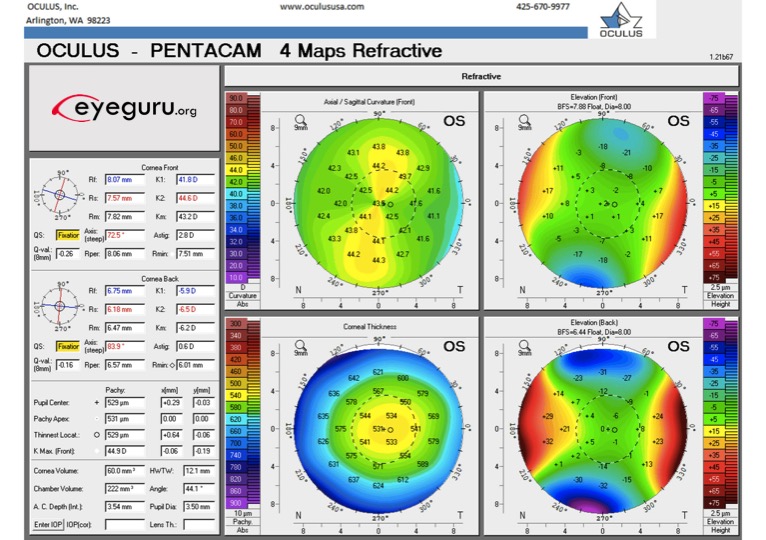Select +15 swatch on back elevation scale
766x540 pixels.
coord(714,431)
